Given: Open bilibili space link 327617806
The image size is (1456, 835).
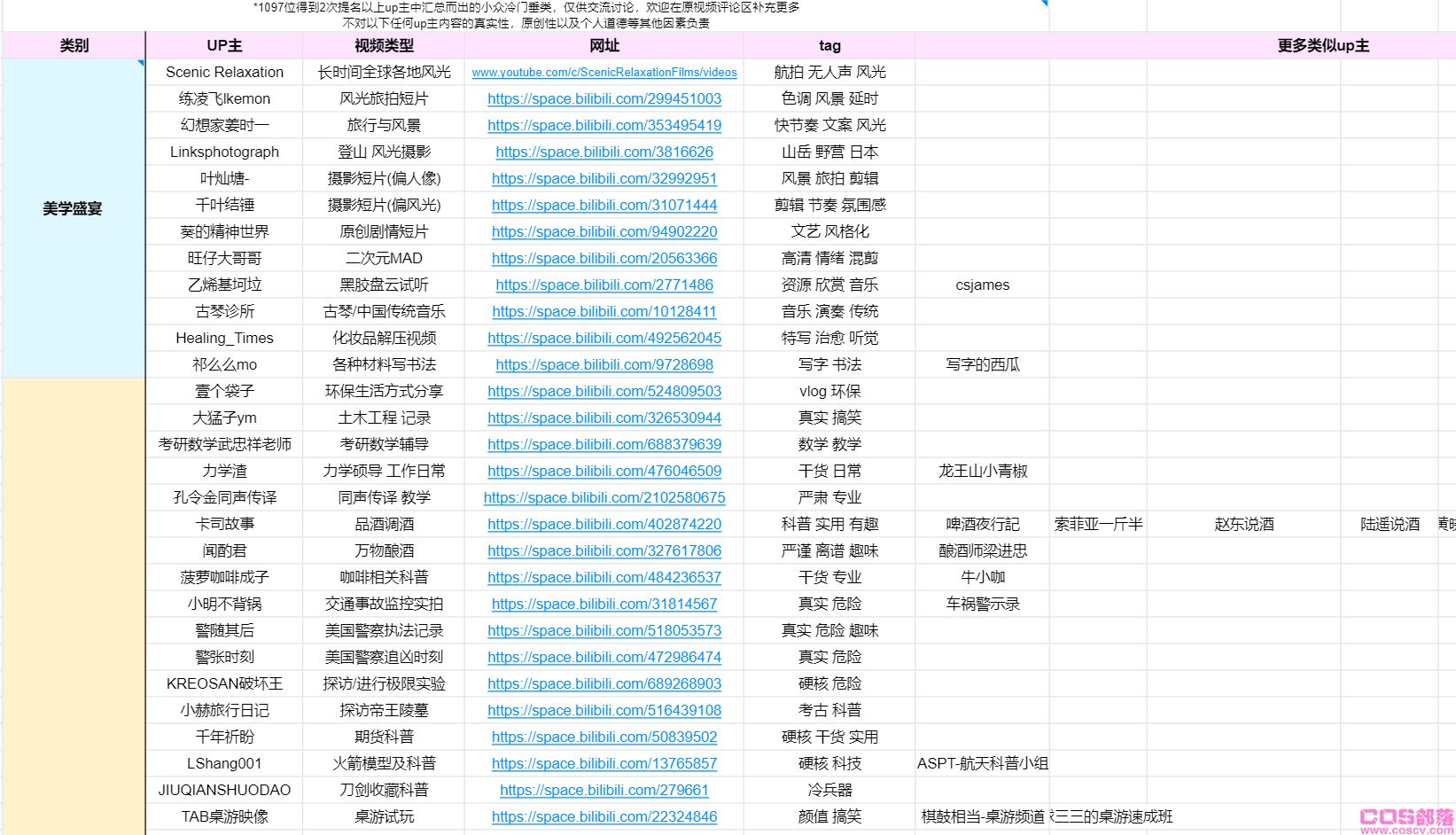Looking at the screenshot, I should [x=604, y=551].
